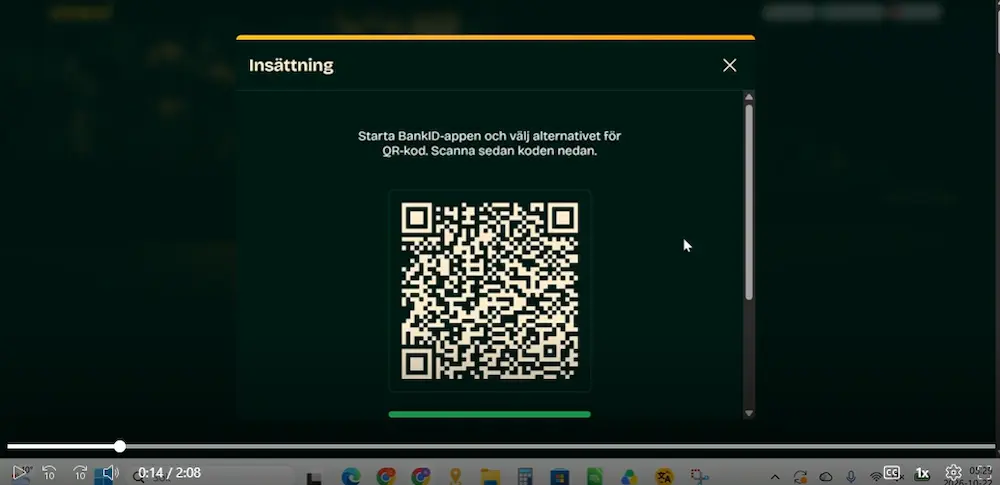This screenshot has width=1000, height=485.
Task: Click the dialog's vertical scrollbar thumb
Action: pyautogui.click(x=749, y=202)
